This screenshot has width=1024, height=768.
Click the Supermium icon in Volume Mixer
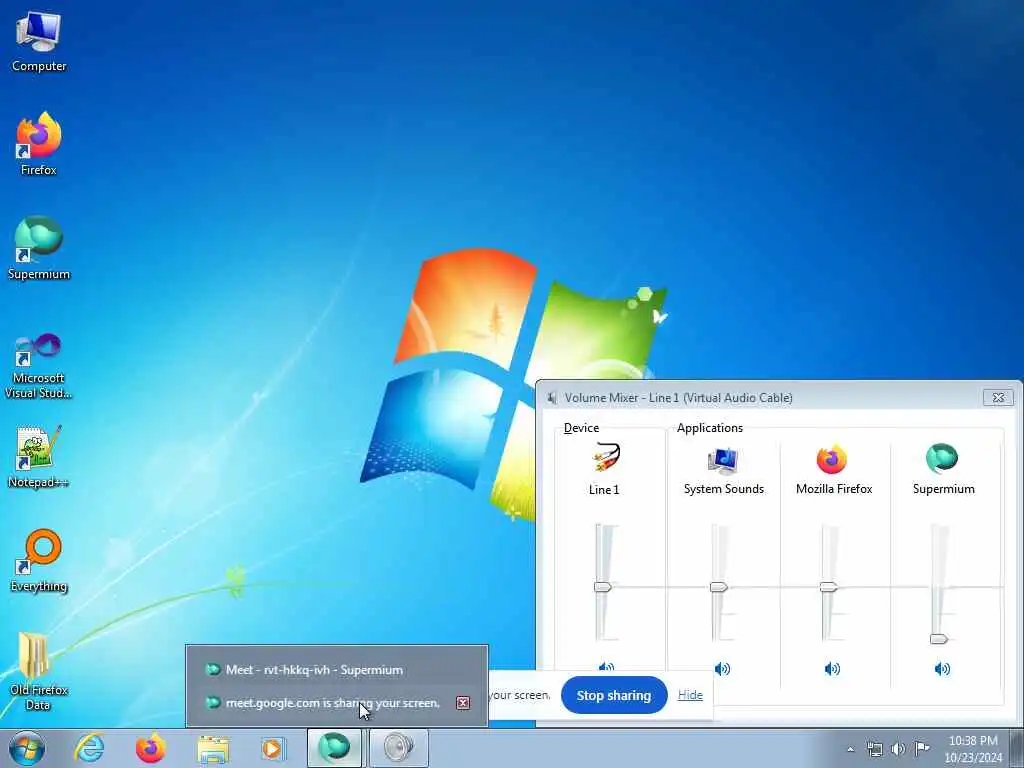pos(942,458)
